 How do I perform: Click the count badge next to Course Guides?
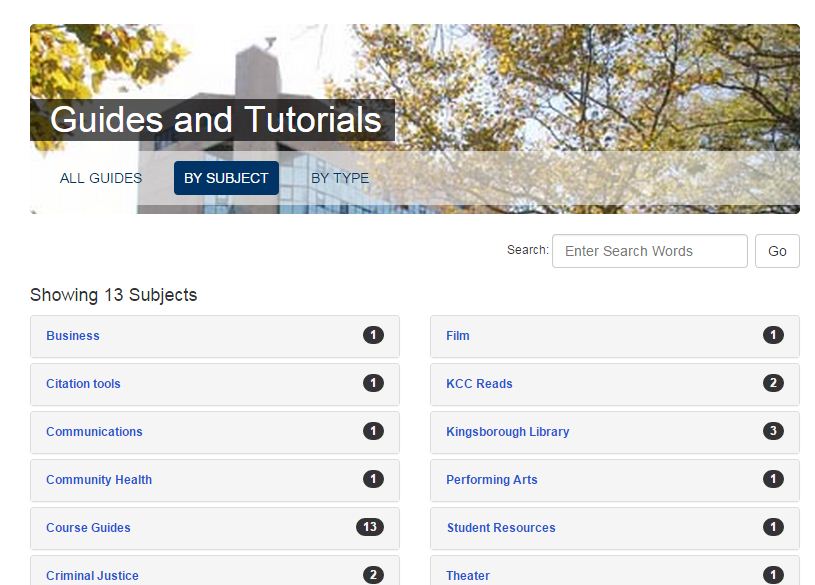tap(371, 527)
